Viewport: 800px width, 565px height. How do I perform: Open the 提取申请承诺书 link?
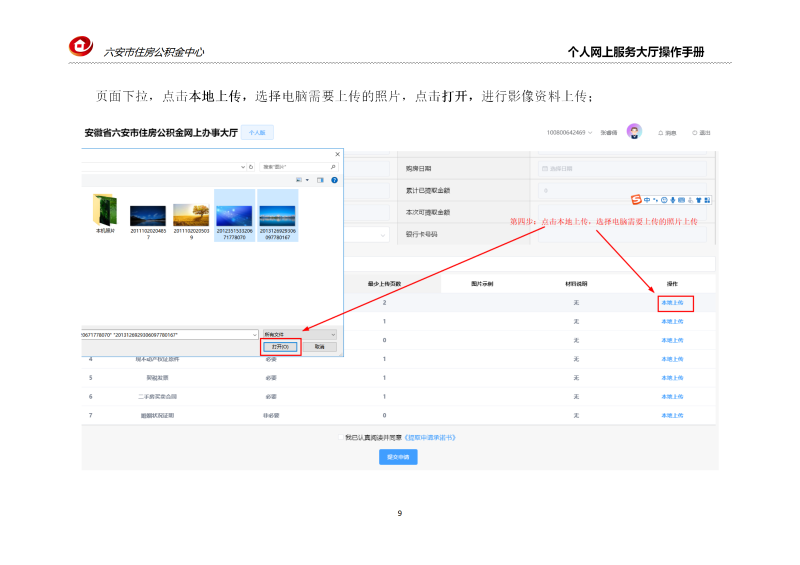click(430, 437)
